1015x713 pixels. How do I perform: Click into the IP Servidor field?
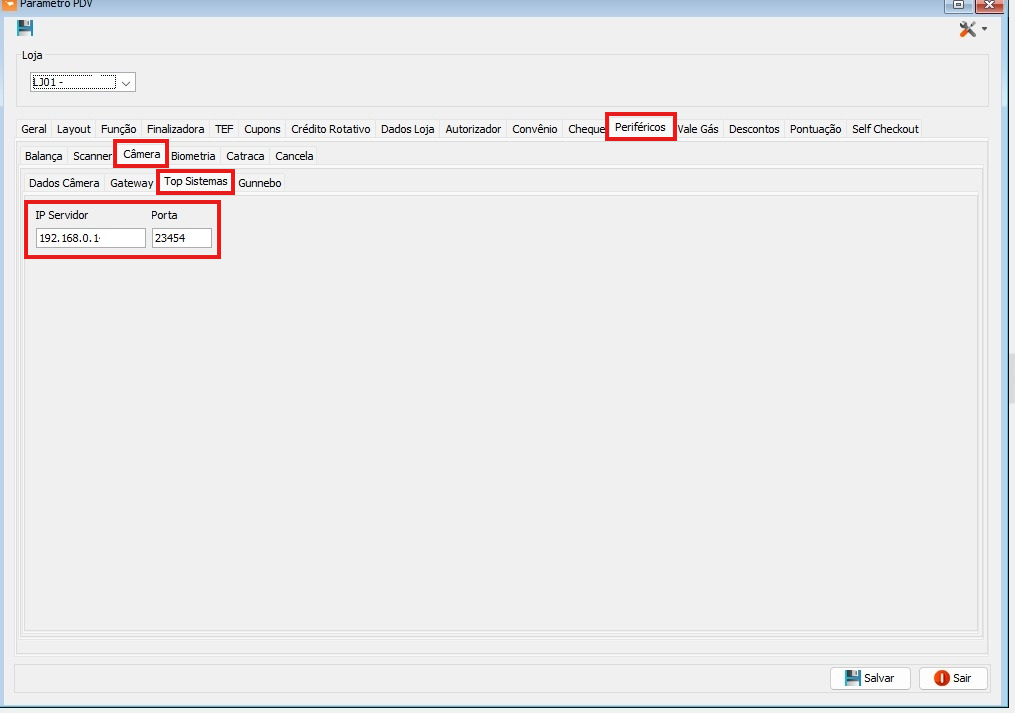point(90,238)
